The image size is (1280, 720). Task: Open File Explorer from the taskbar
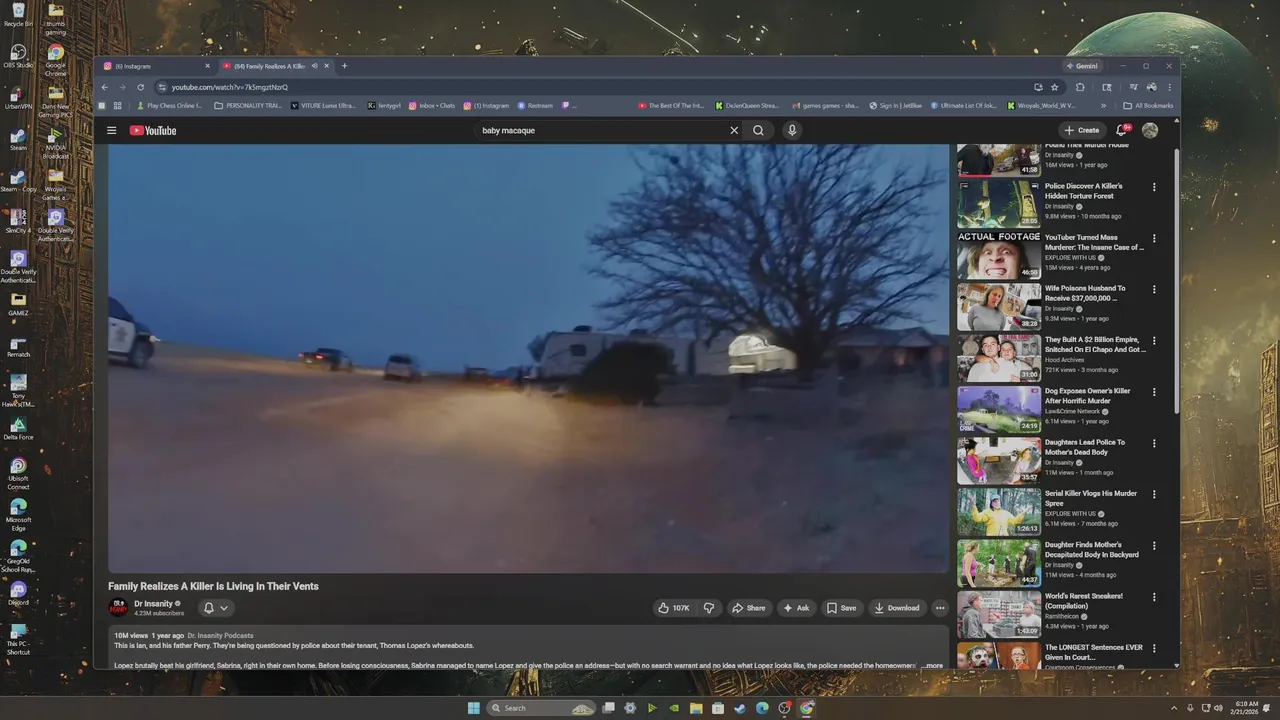point(696,708)
